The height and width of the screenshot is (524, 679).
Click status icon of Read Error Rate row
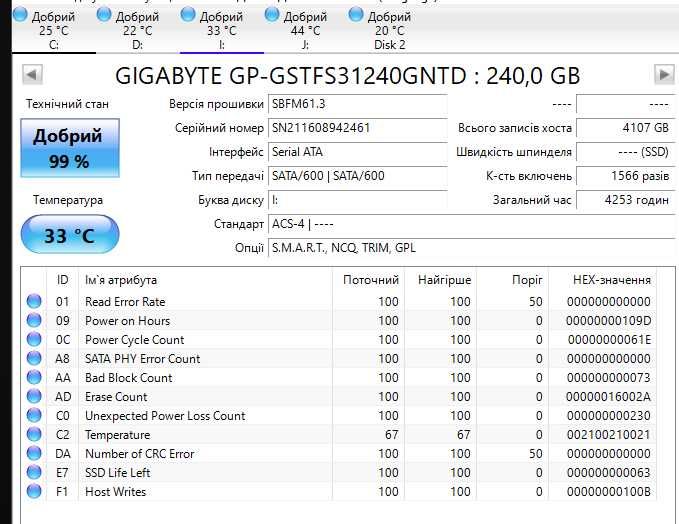tap(34, 301)
